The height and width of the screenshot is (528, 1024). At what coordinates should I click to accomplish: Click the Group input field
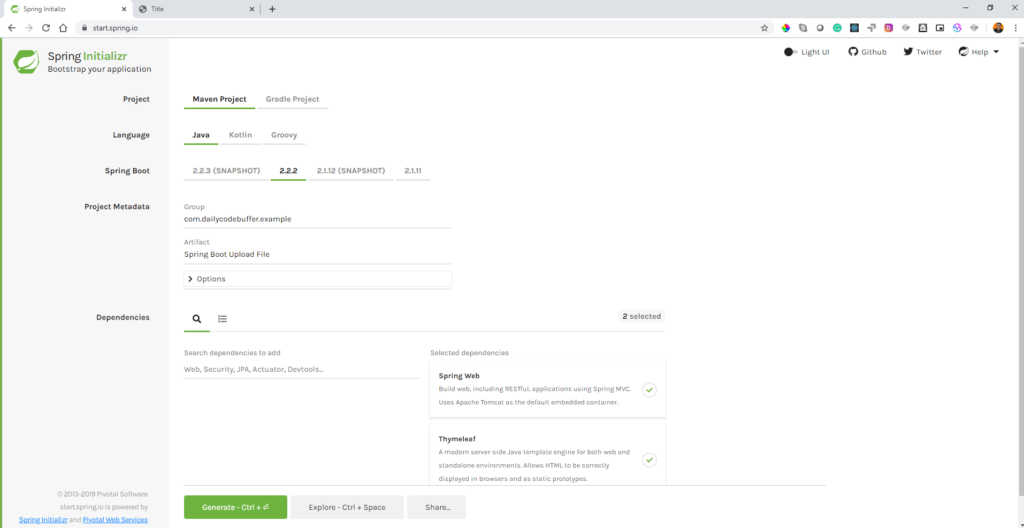[317, 220]
